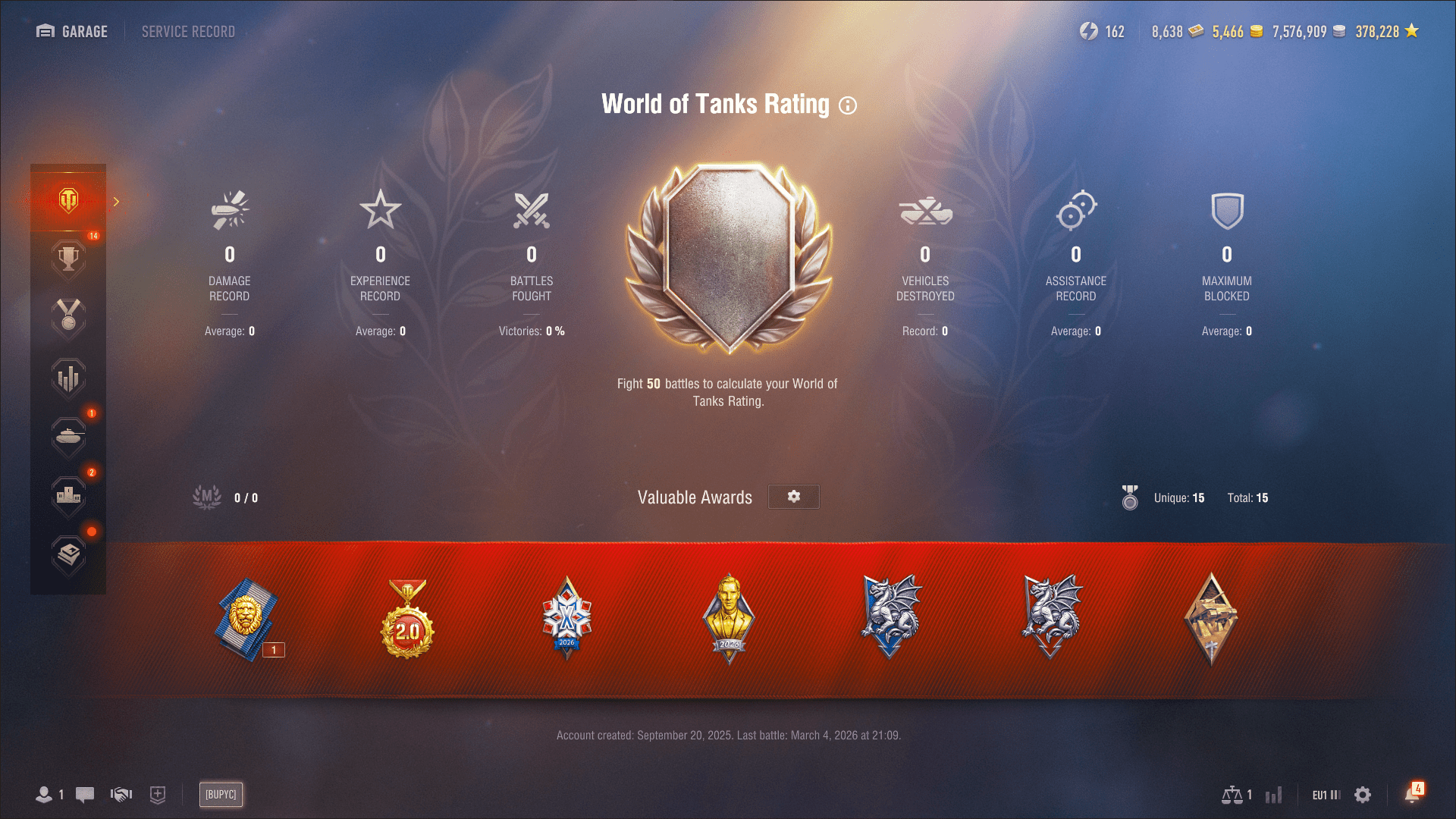This screenshot has height=819, width=1456.
Task: Open the chat messages icon
Action: pos(85,794)
